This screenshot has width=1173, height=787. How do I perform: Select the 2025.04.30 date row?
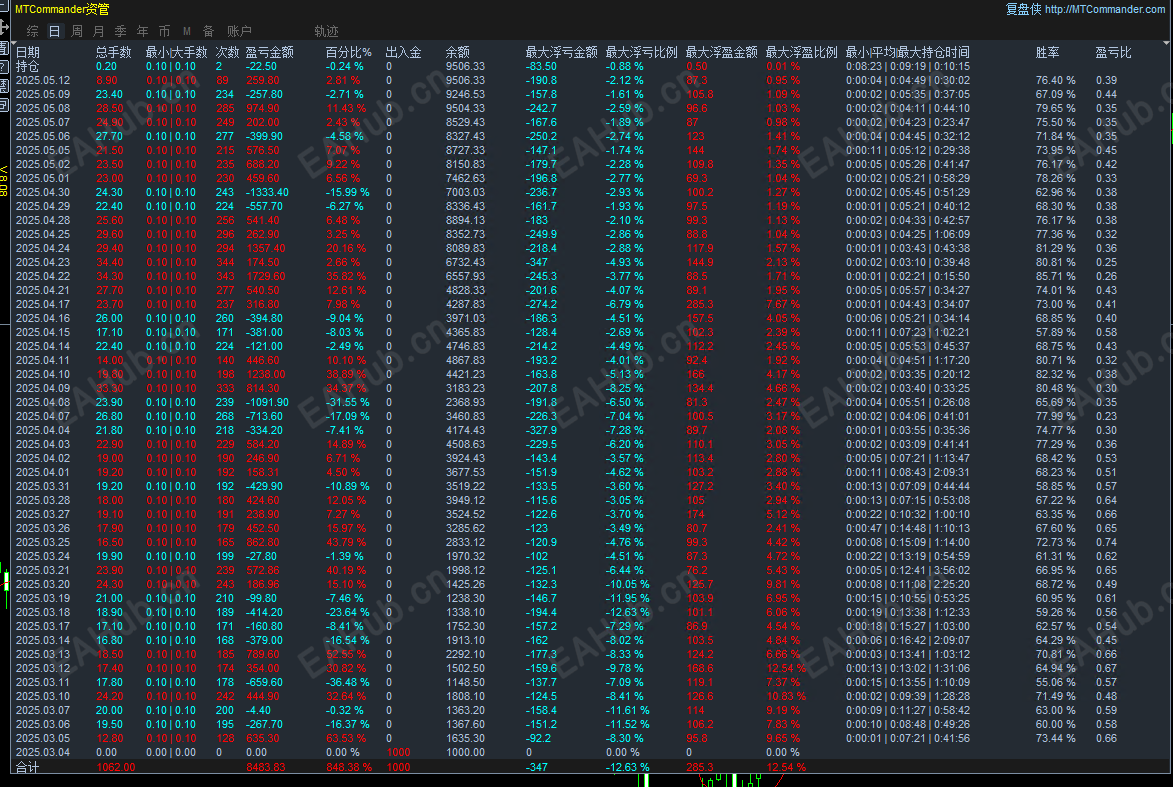(43, 192)
